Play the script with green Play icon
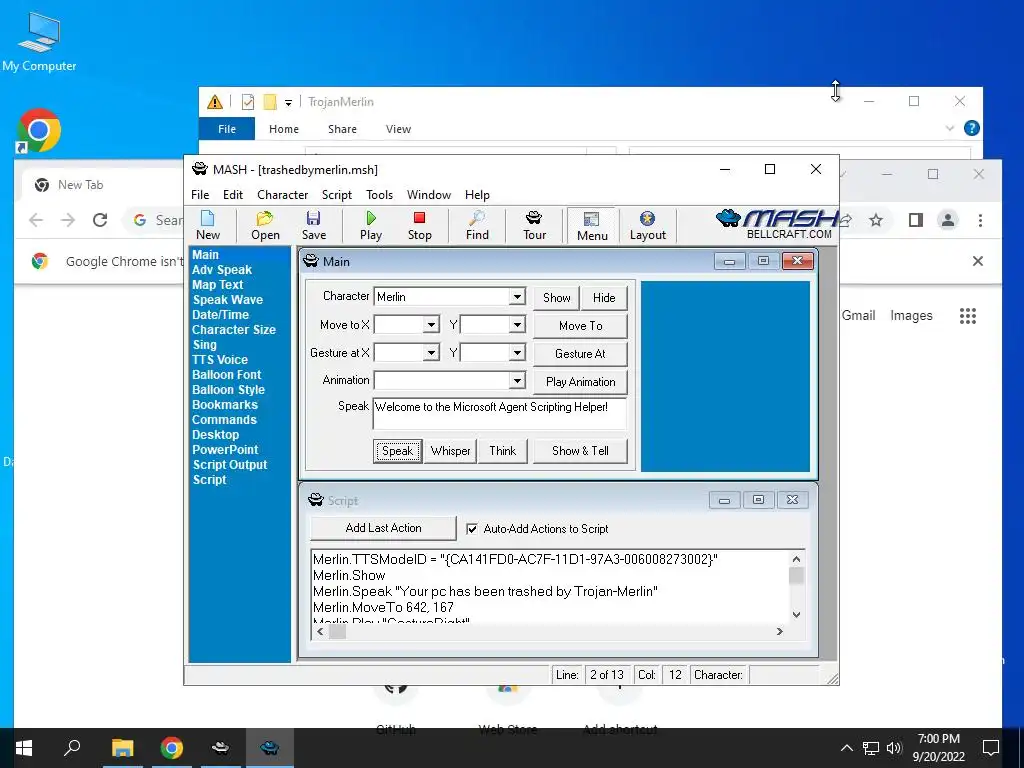Image resolution: width=1024 pixels, height=768 pixels. click(x=371, y=225)
